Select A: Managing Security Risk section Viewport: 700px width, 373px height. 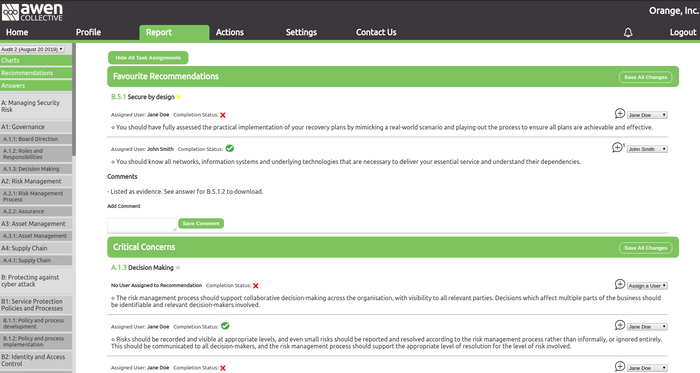pos(36,106)
